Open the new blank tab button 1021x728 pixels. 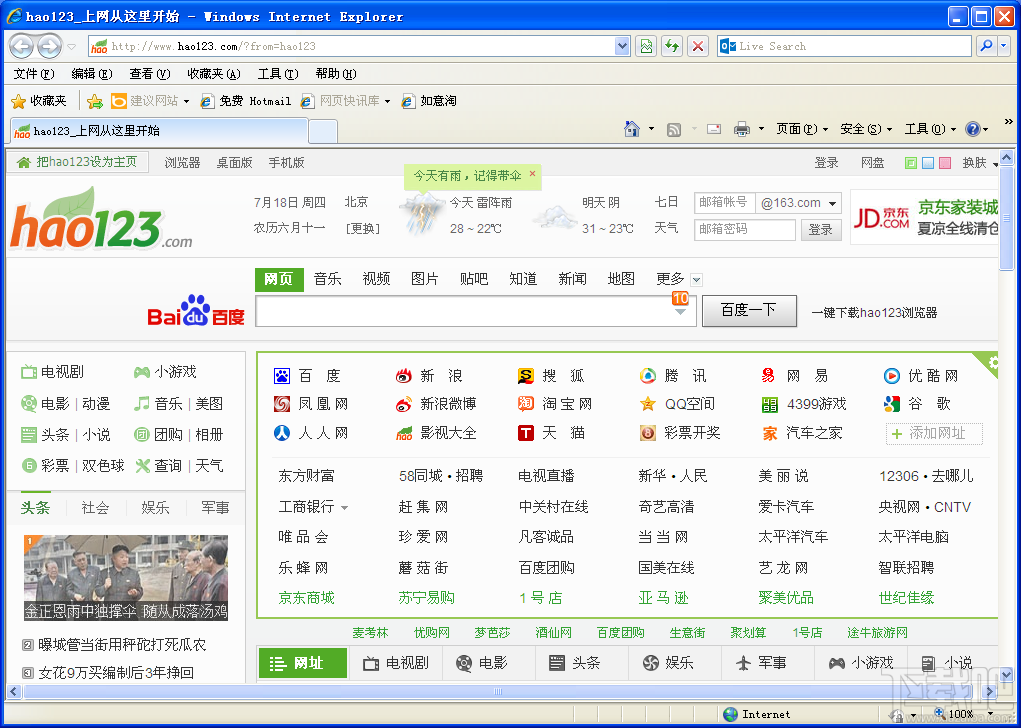pyautogui.click(x=322, y=131)
